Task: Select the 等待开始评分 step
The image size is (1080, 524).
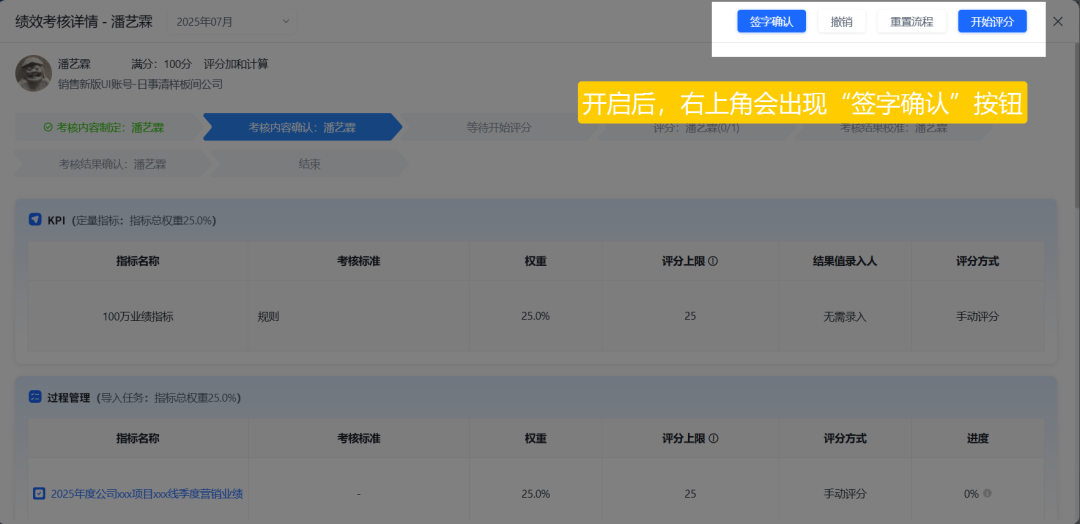Action: pyautogui.click(x=499, y=127)
